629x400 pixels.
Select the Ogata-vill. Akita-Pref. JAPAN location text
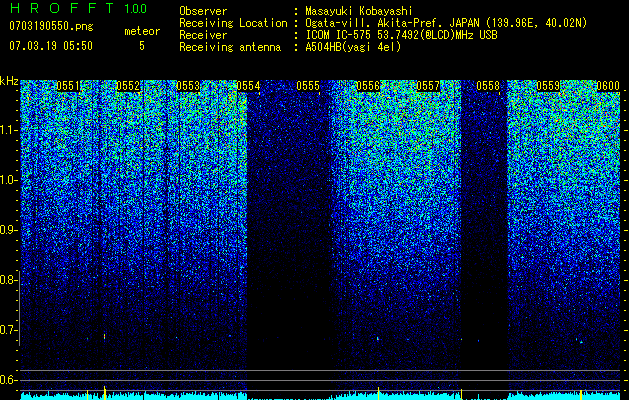click(446, 23)
